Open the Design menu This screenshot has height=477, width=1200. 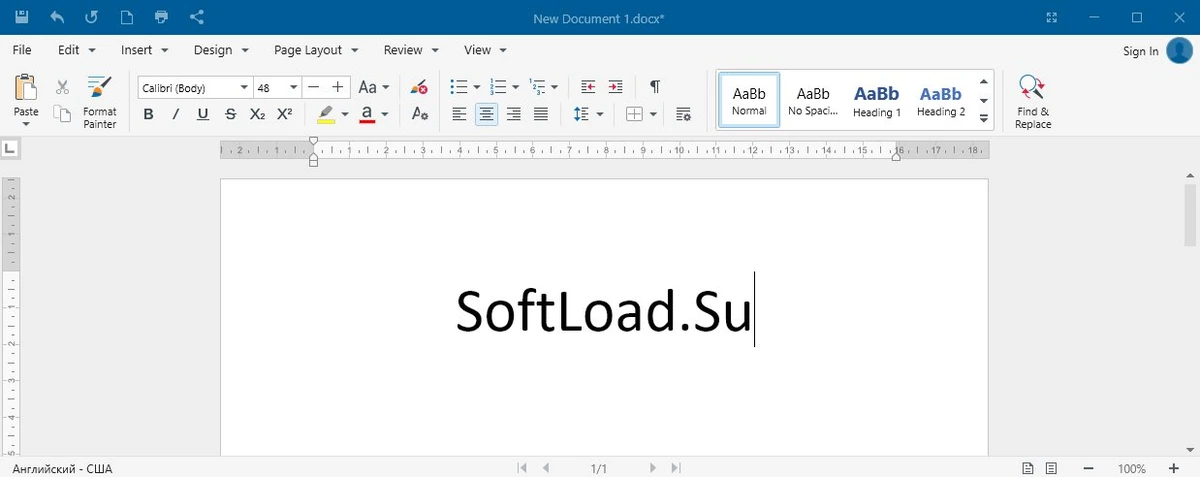(x=221, y=50)
